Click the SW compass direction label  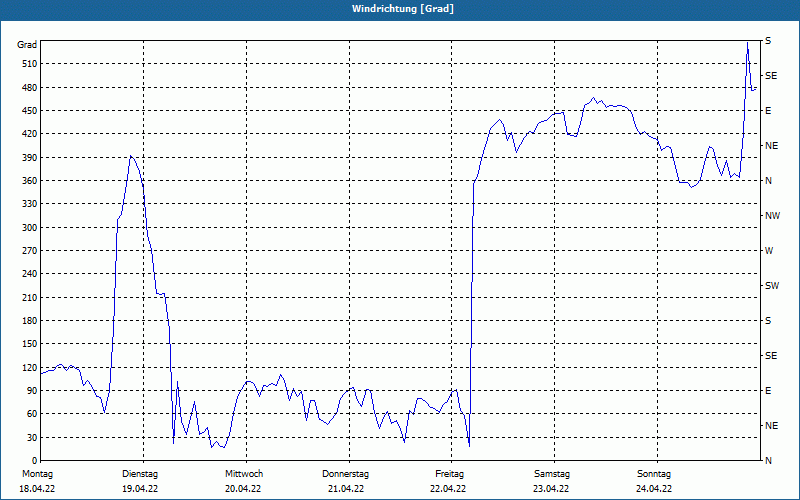click(772, 286)
